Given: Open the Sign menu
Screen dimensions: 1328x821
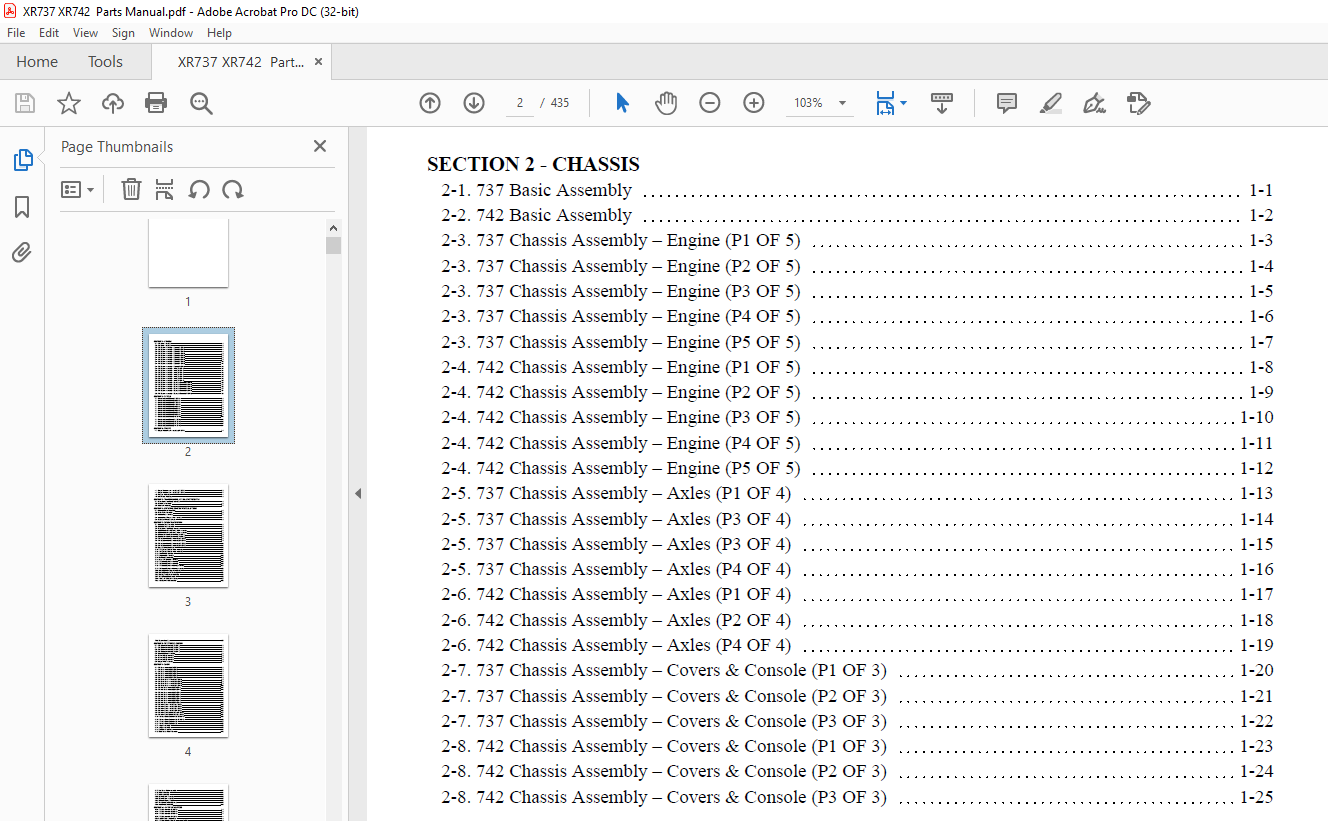Looking at the screenshot, I should click(x=123, y=33).
